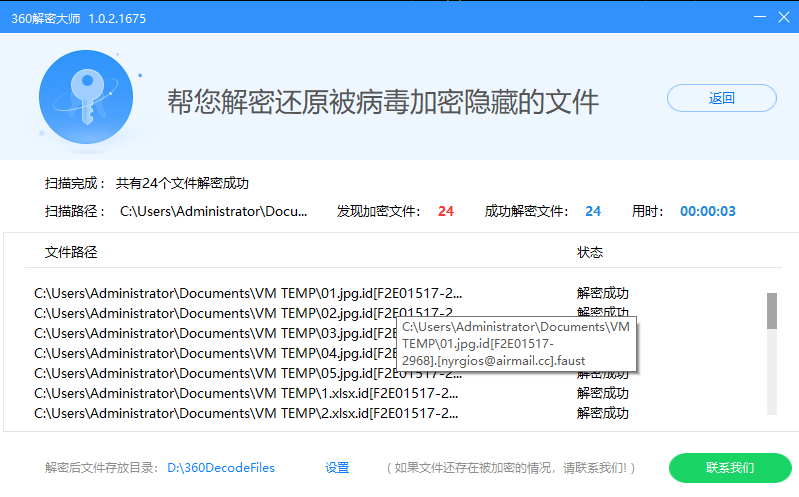799x497 pixels.
Task: Open the D:\360DecodeFiles output folder link
Action: [220, 467]
